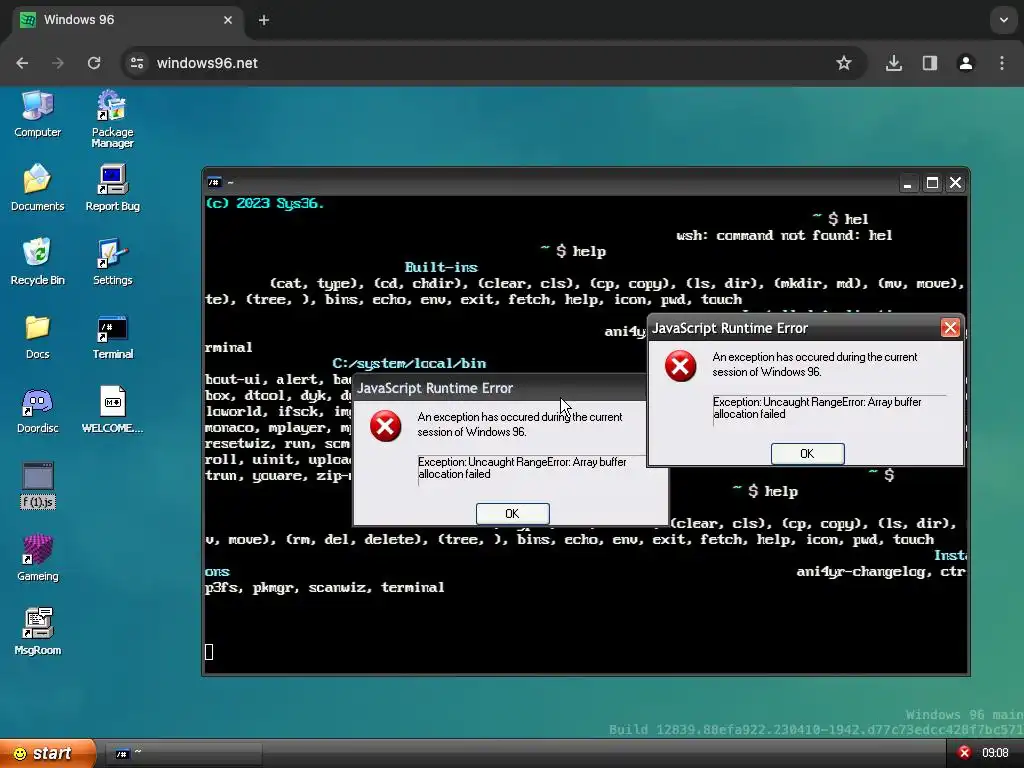Expand the tab search dropdown arrow
1024x768 pixels.
pos(1004,20)
